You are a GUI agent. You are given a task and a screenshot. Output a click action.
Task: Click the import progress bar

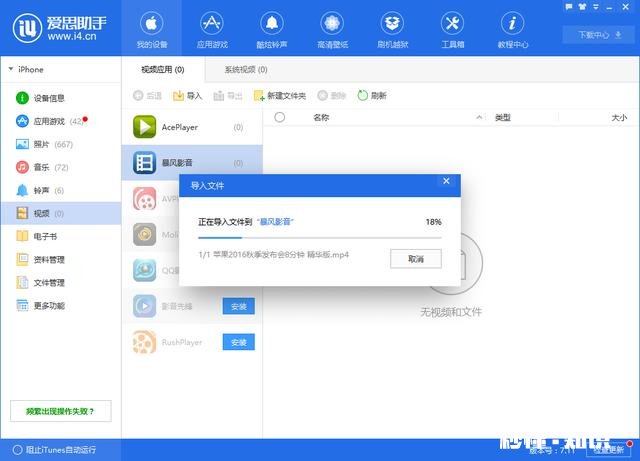click(x=320, y=237)
